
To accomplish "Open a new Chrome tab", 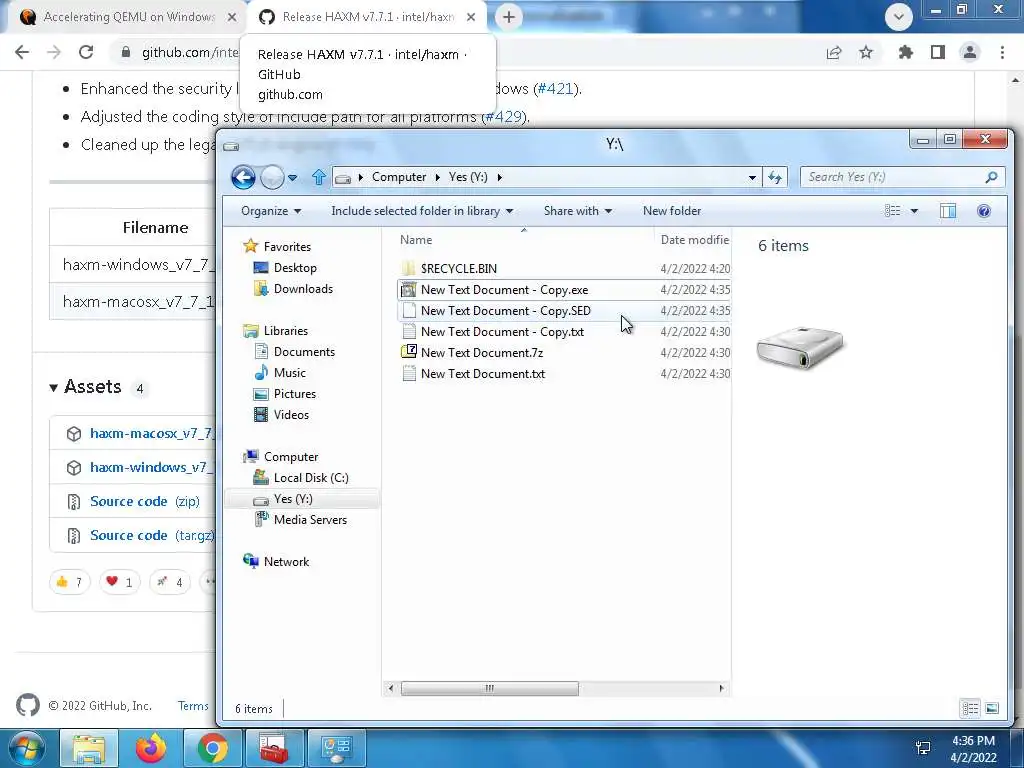I will pyautogui.click(x=509, y=18).
